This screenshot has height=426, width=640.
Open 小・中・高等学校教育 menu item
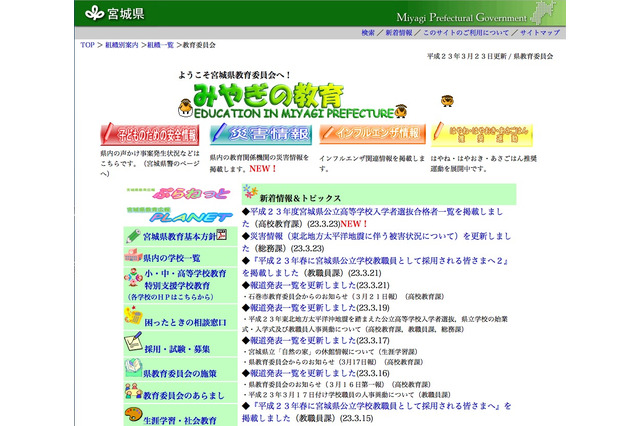185,273
